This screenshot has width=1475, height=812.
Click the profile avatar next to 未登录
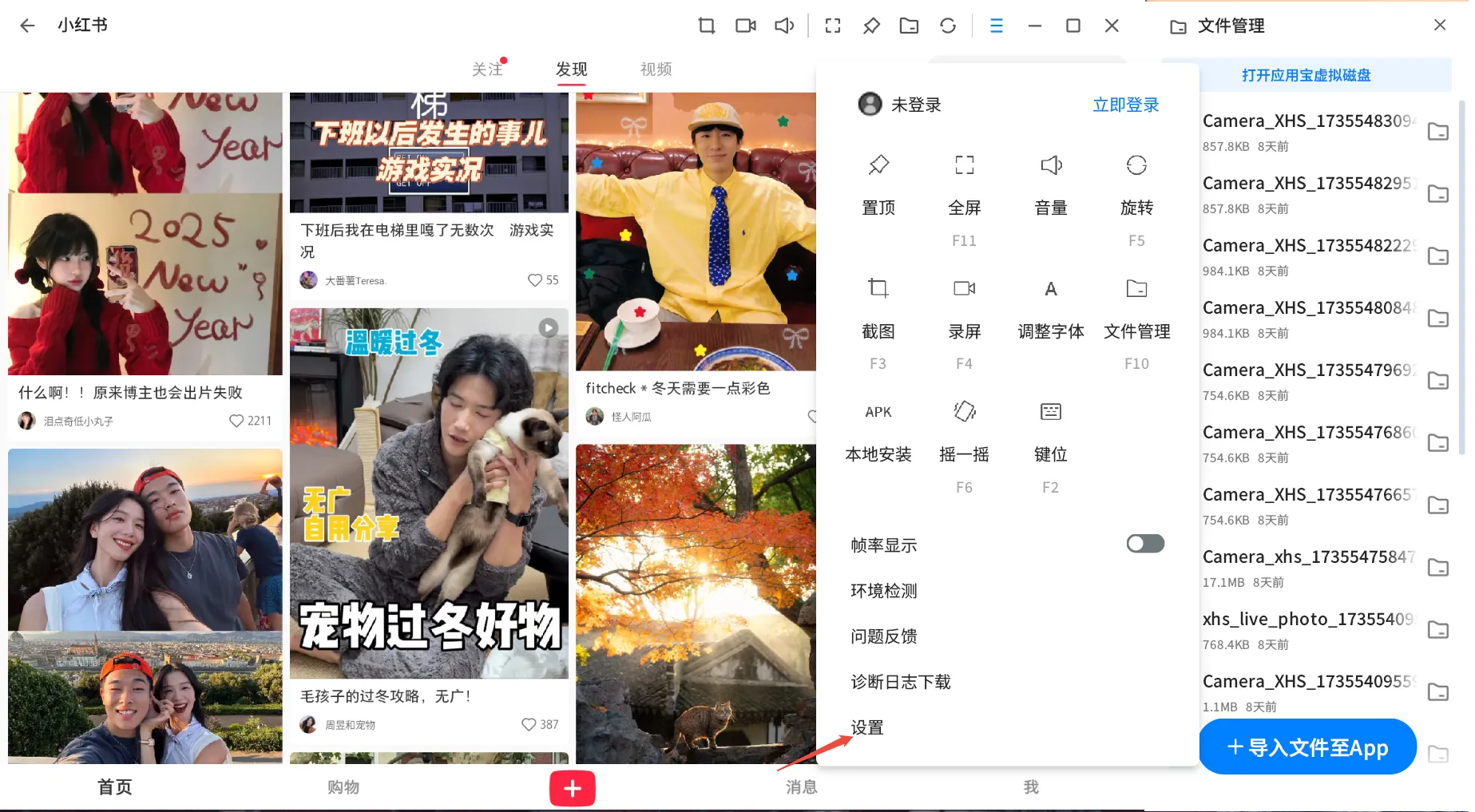click(870, 104)
